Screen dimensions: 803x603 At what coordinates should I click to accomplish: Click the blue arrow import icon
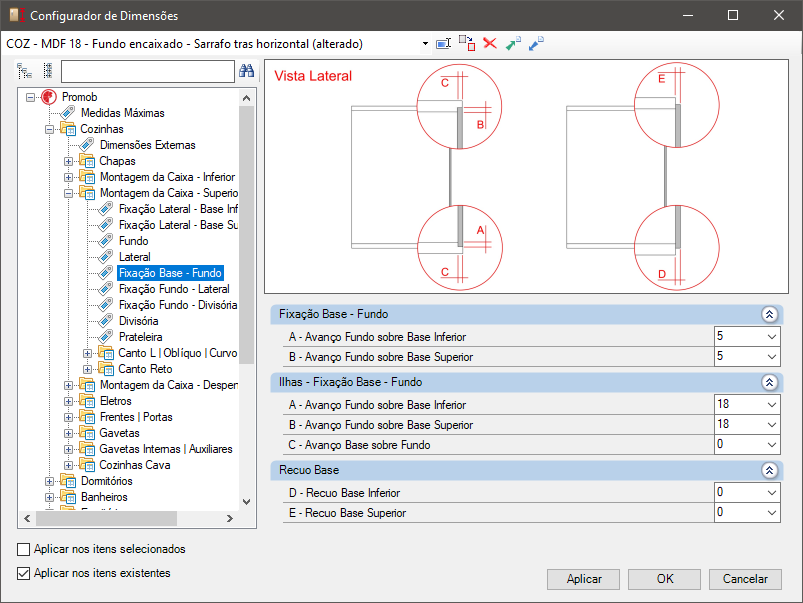(536, 44)
